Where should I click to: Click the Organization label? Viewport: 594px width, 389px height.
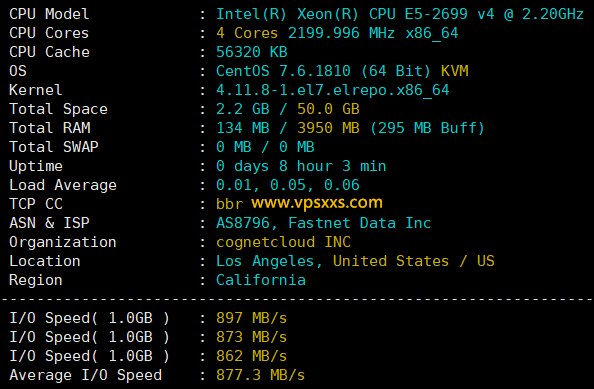tap(63, 242)
